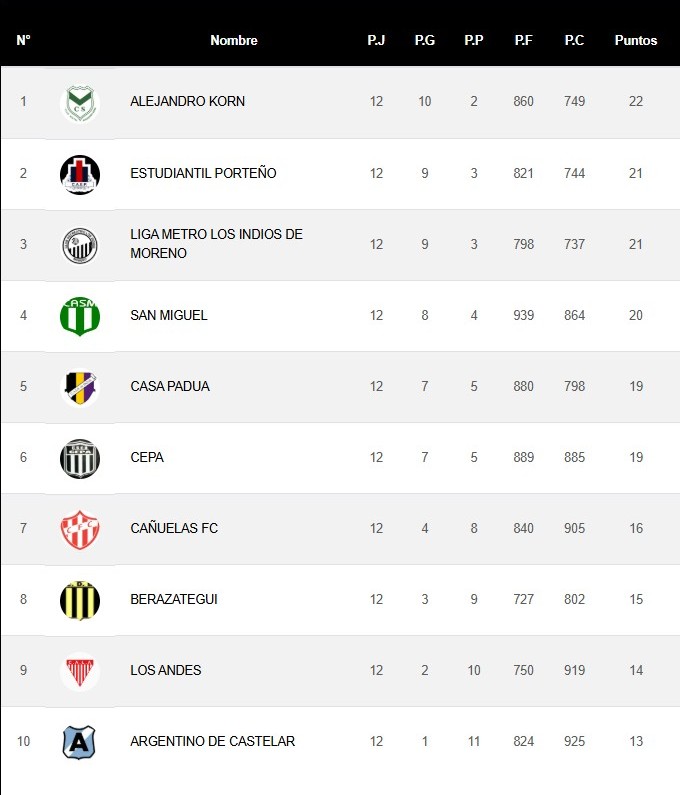
Task: Click the P.G column header
Action: click(425, 41)
